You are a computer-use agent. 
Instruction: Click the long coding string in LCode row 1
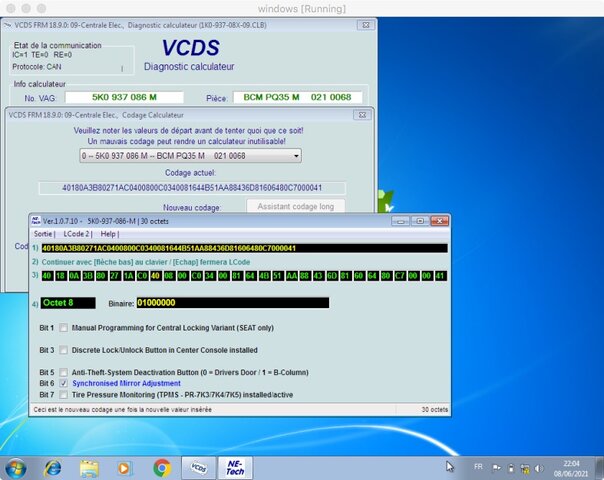point(245,248)
